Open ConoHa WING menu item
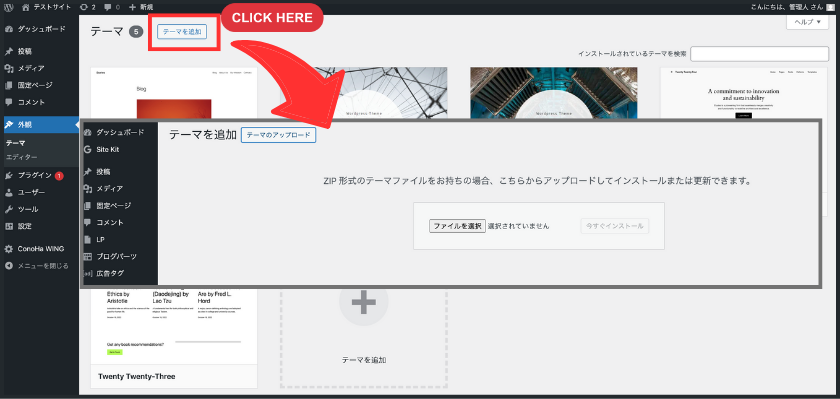 click(40, 249)
